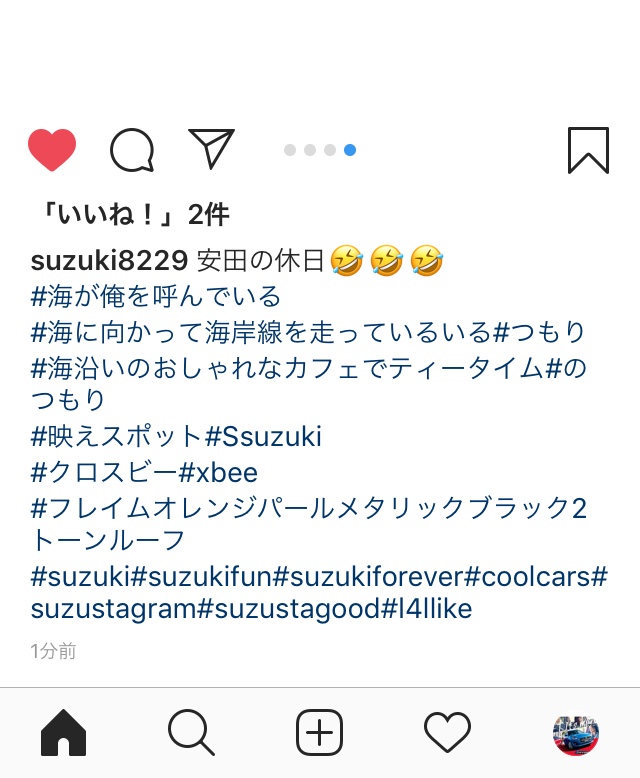Screen dimensions: 640x778
Task: Unlike the post with red heart
Action: pos(52,150)
